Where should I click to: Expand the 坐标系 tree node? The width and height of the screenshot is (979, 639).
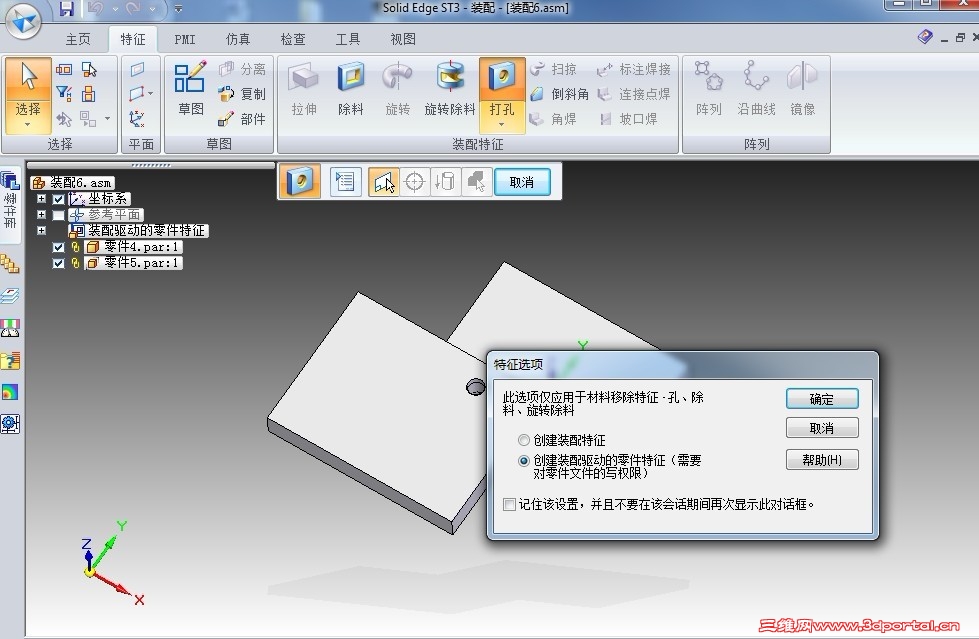click(41, 199)
